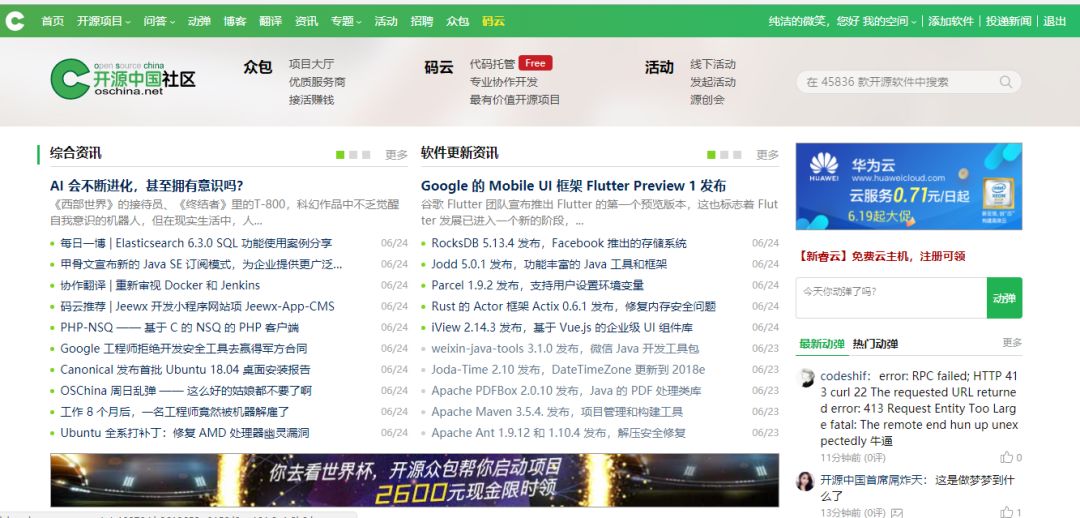Image resolution: width=1080 pixels, height=518 pixels.
Task: Select second page dot in 综合资讯
Action: (353, 155)
